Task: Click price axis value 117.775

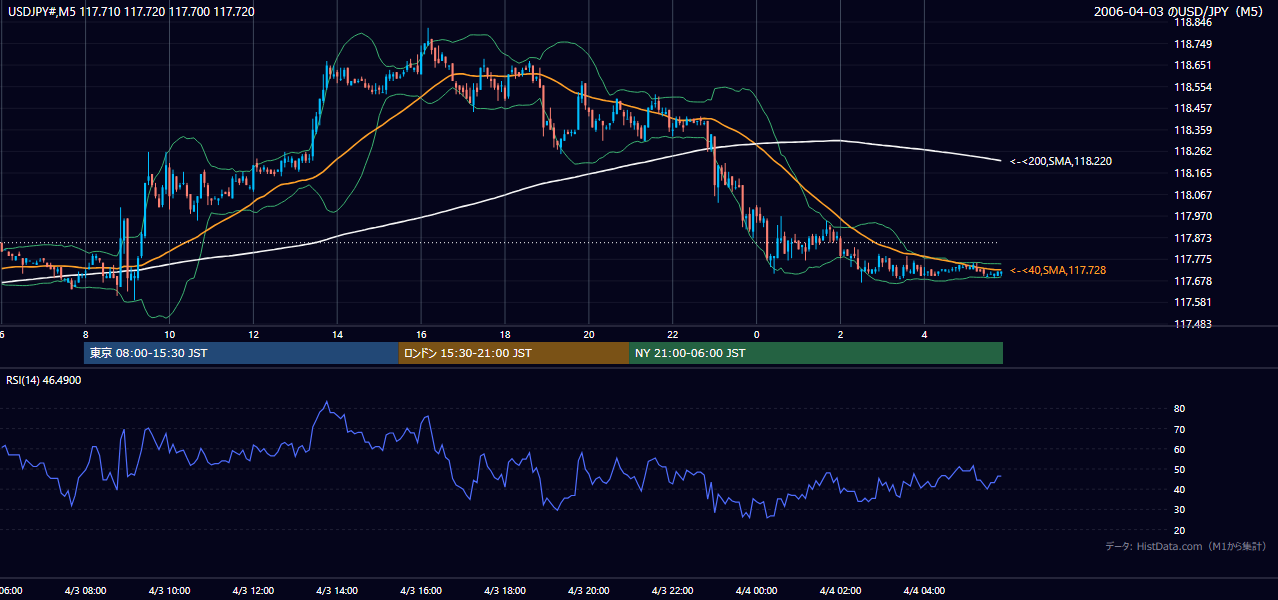Action: pyautogui.click(x=1194, y=259)
